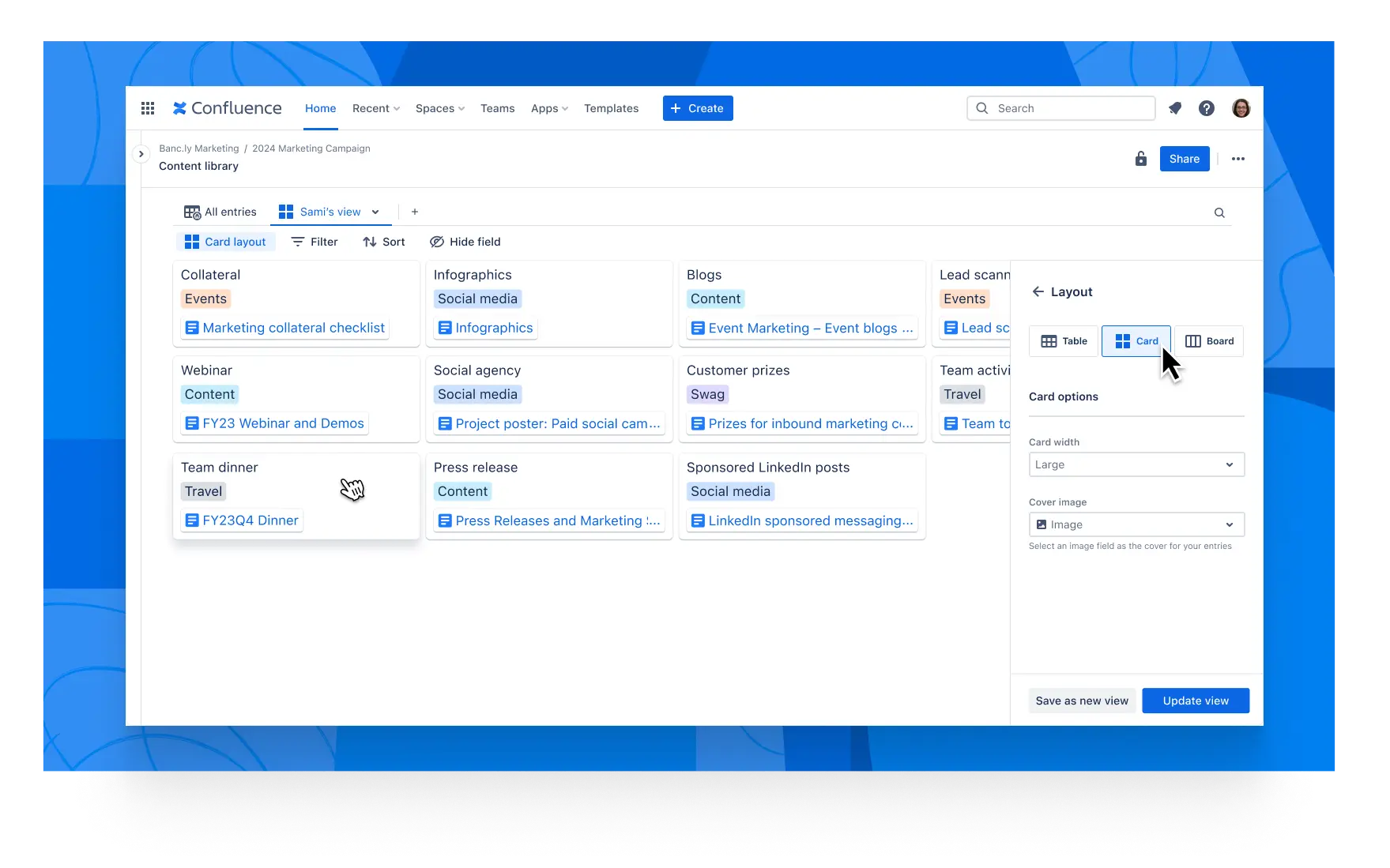Open the Sort option
Screen dimensions: 1390x868
click(x=384, y=242)
